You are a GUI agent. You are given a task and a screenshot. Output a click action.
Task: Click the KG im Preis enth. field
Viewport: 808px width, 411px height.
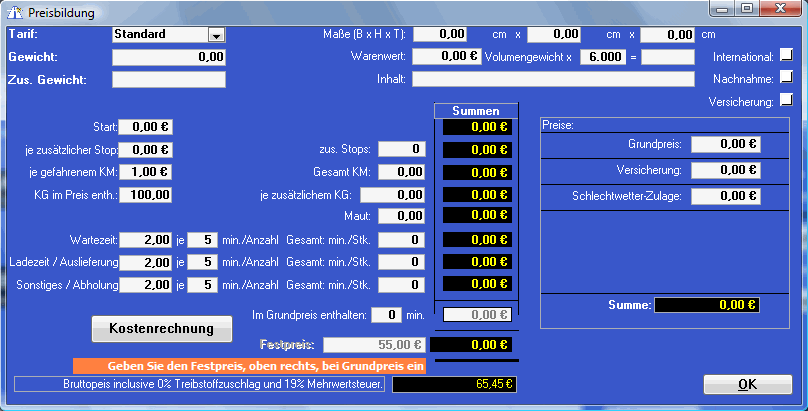point(146,194)
